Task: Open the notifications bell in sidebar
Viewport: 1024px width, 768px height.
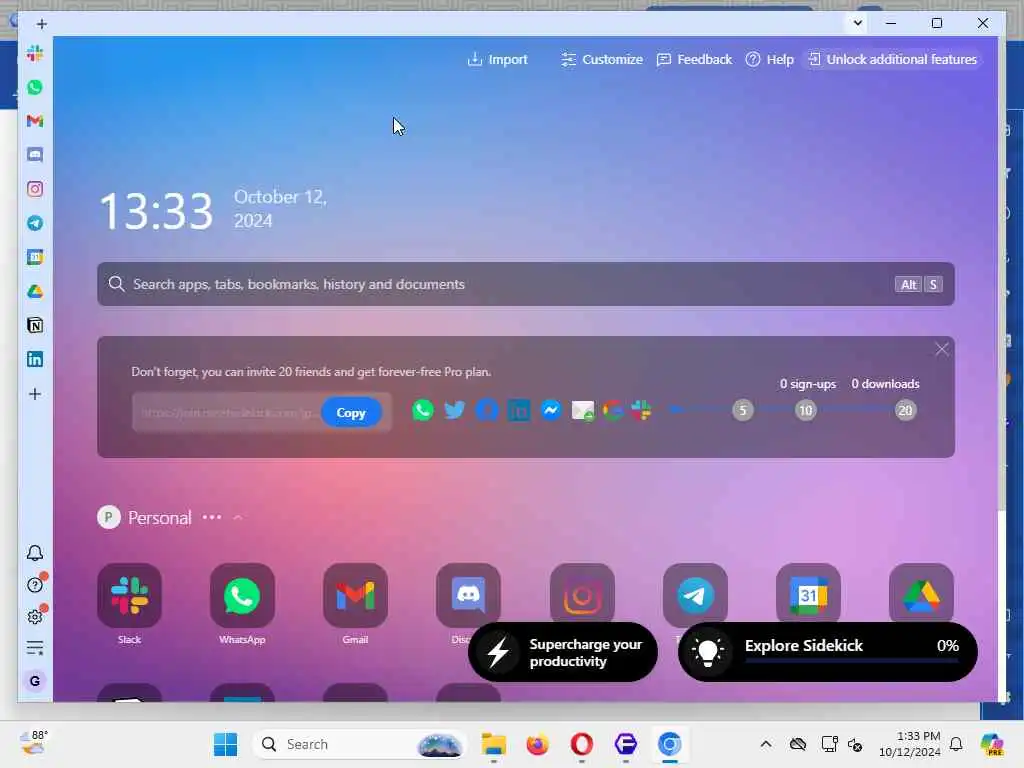Action: point(35,553)
